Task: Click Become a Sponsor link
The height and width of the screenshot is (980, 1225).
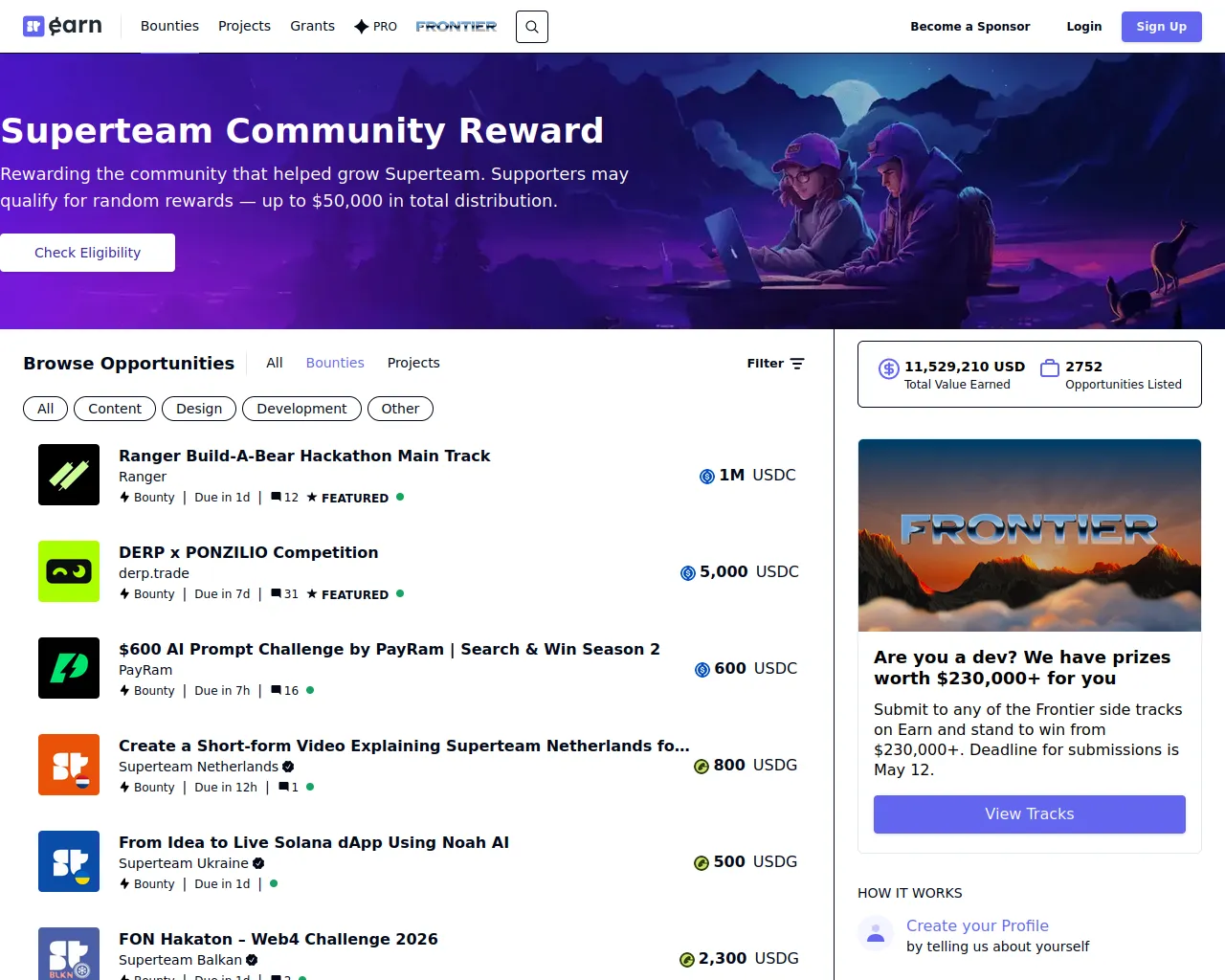Action: click(970, 27)
